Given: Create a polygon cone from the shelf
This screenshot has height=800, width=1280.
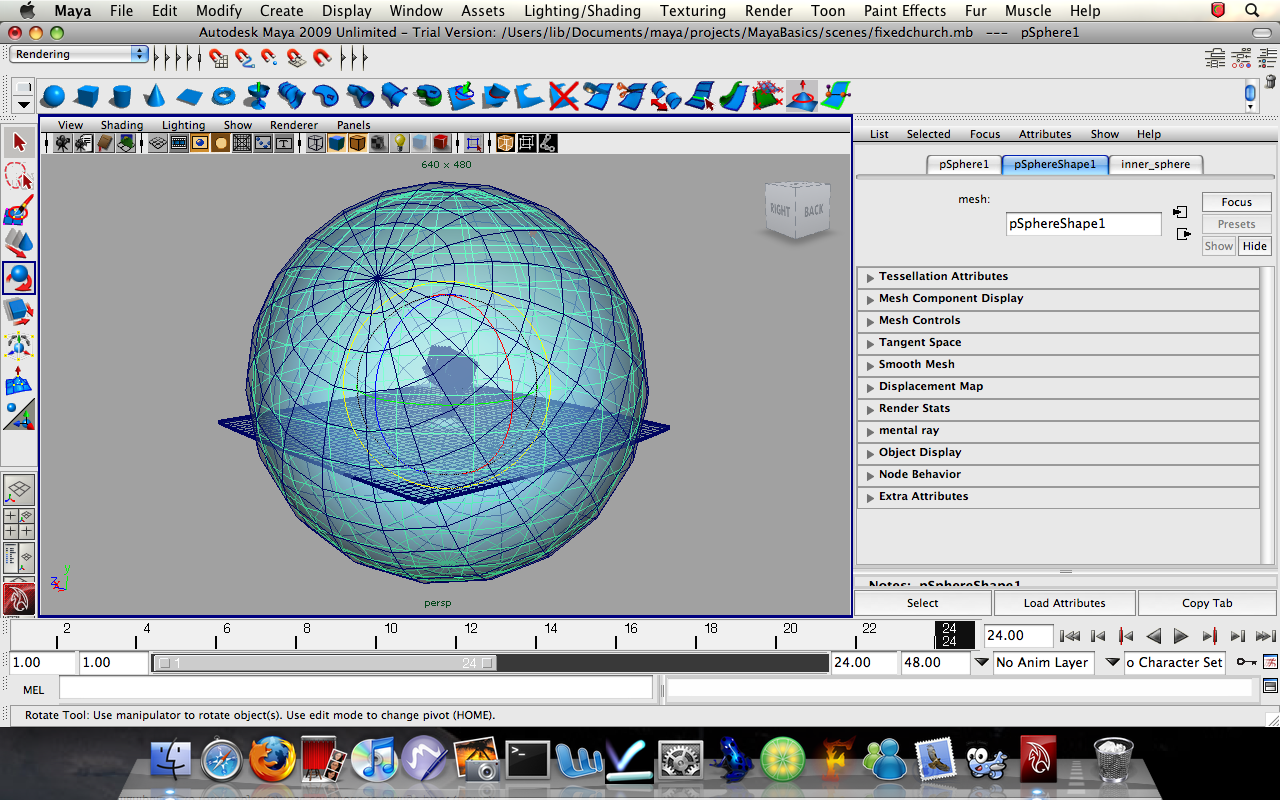Looking at the screenshot, I should (x=155, y=97).
